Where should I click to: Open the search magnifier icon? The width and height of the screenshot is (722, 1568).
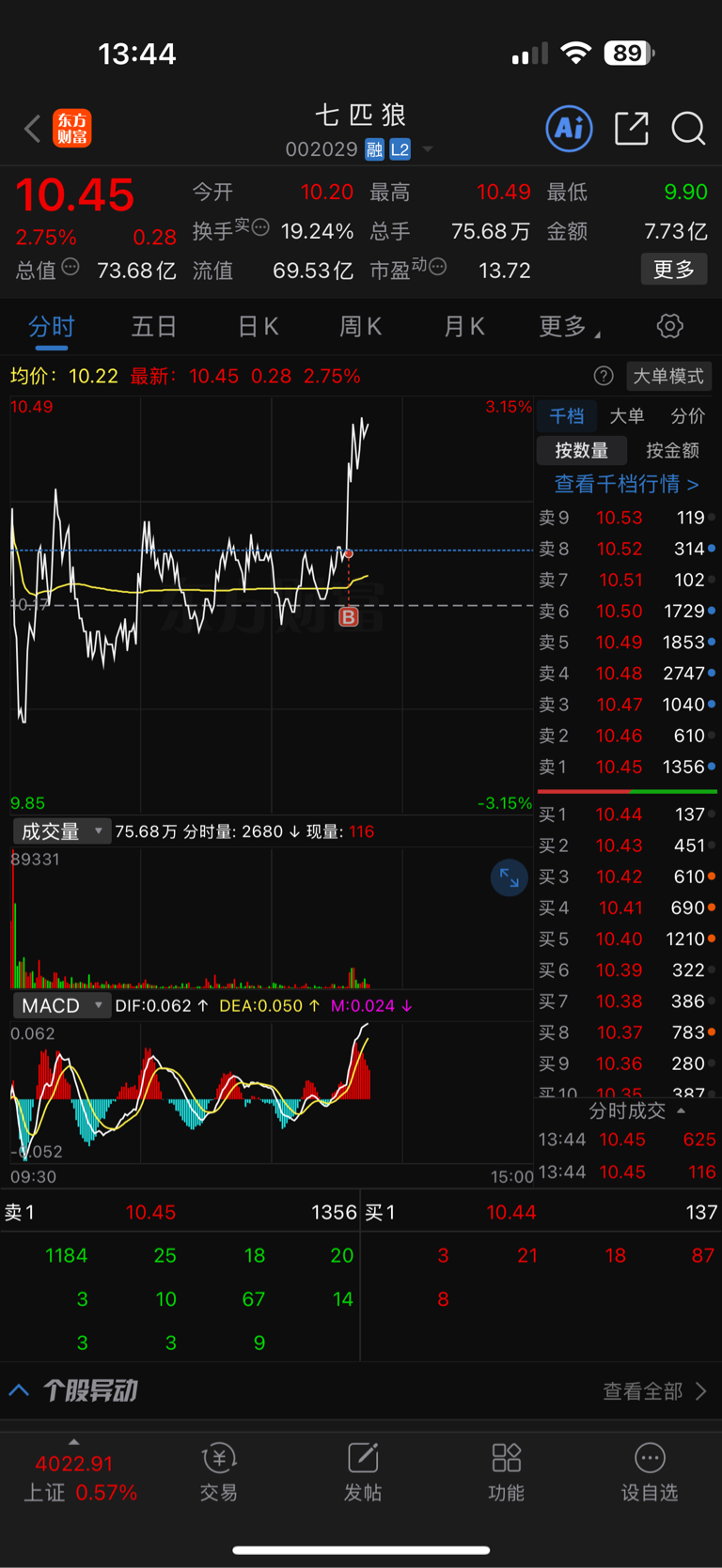click(x=688, y=129)
